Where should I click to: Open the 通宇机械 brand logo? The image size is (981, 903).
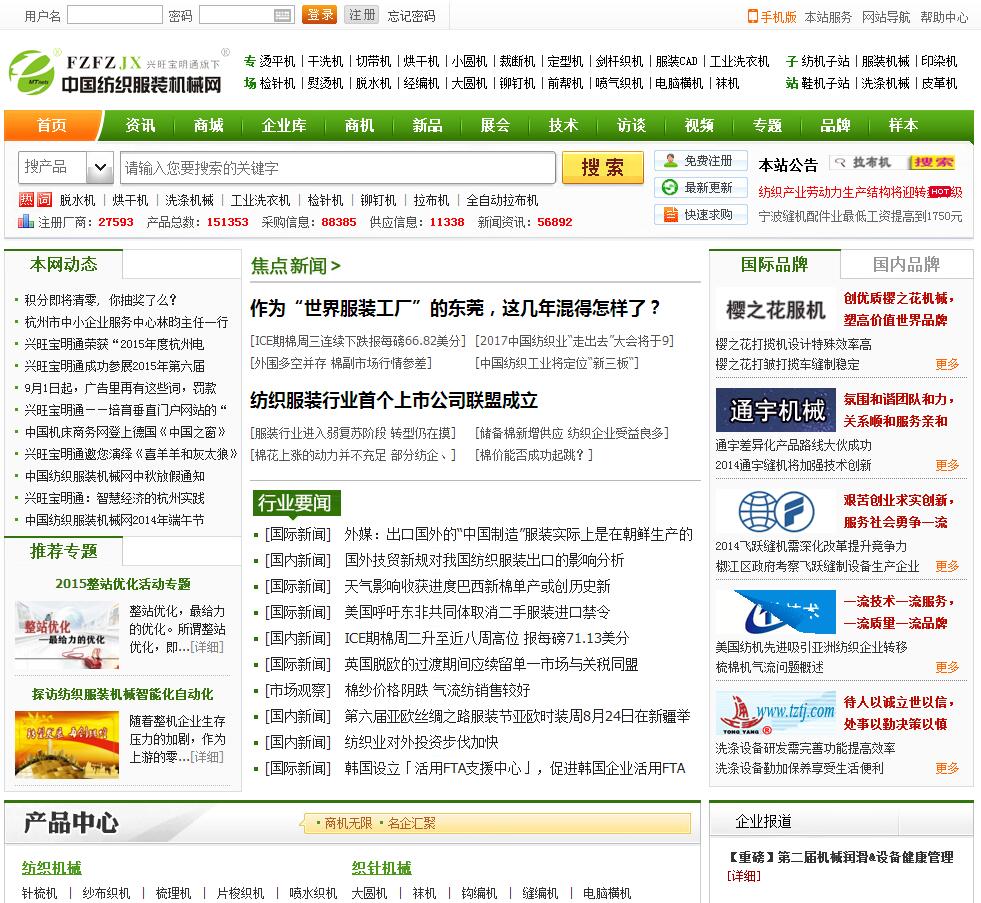pos(775,410)
